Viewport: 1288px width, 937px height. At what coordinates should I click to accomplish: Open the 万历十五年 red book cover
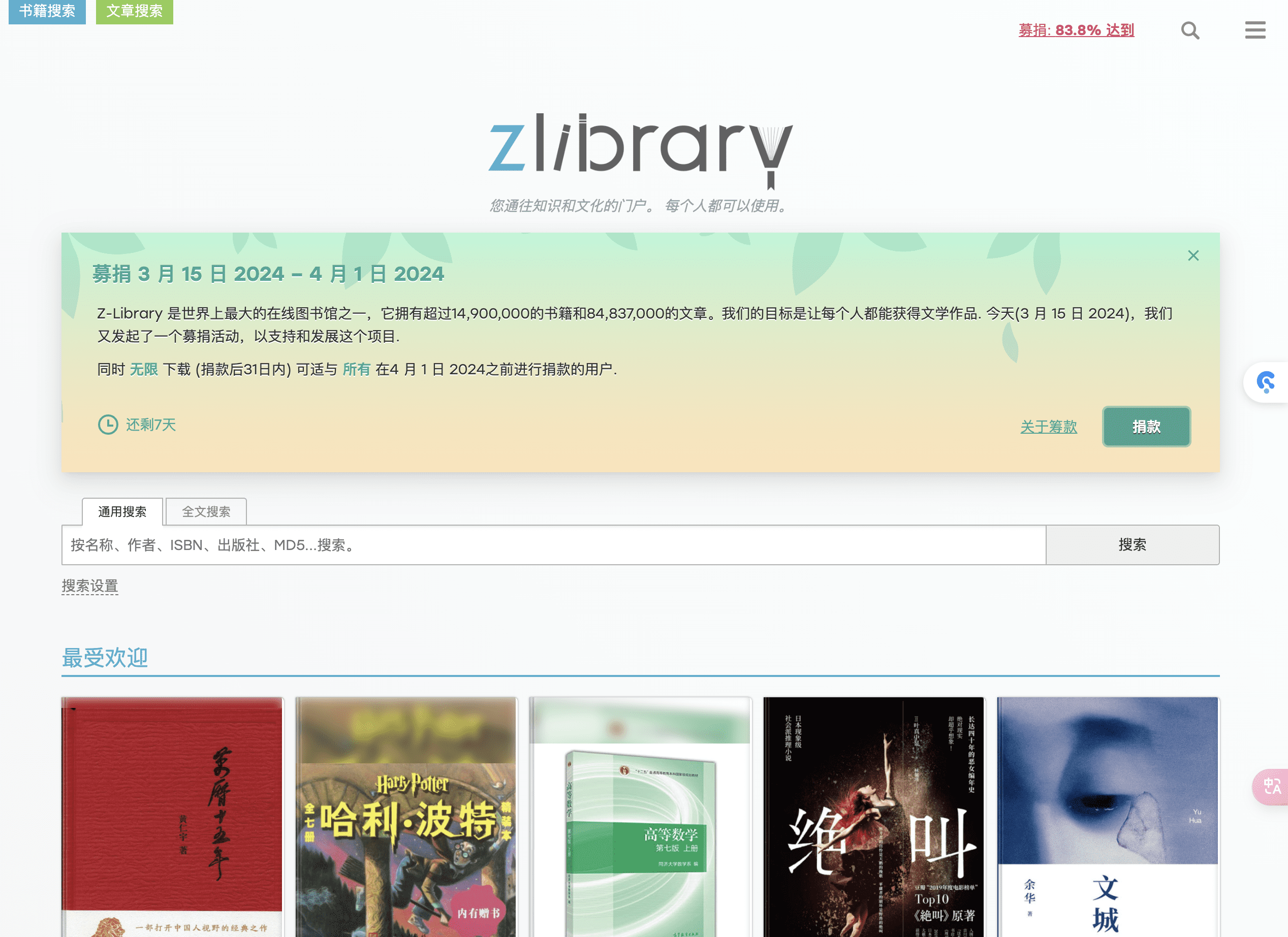click(x=172, y=817)
